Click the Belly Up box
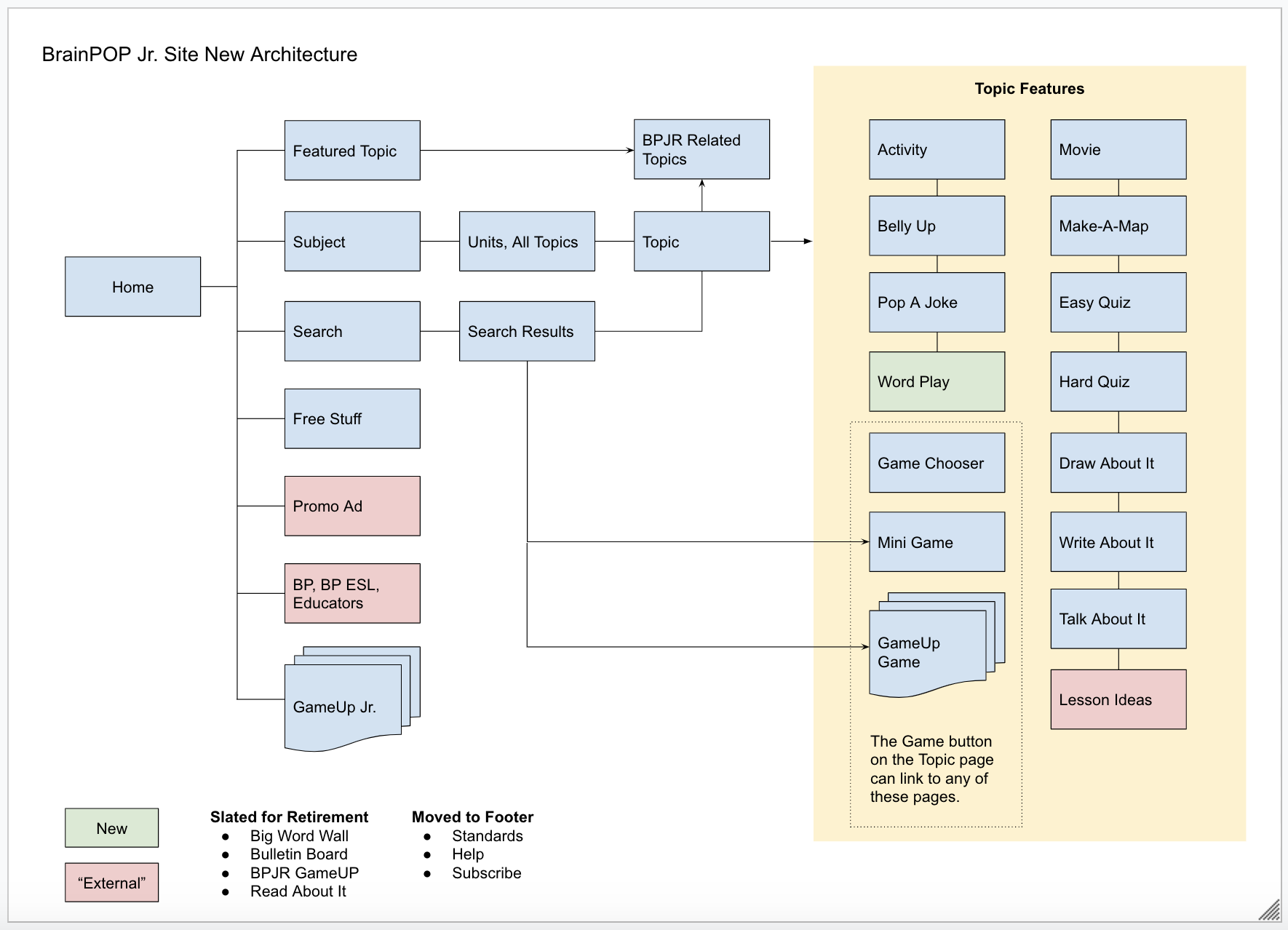The width and height of the screenshot is (1288, 930). (937, 226)
